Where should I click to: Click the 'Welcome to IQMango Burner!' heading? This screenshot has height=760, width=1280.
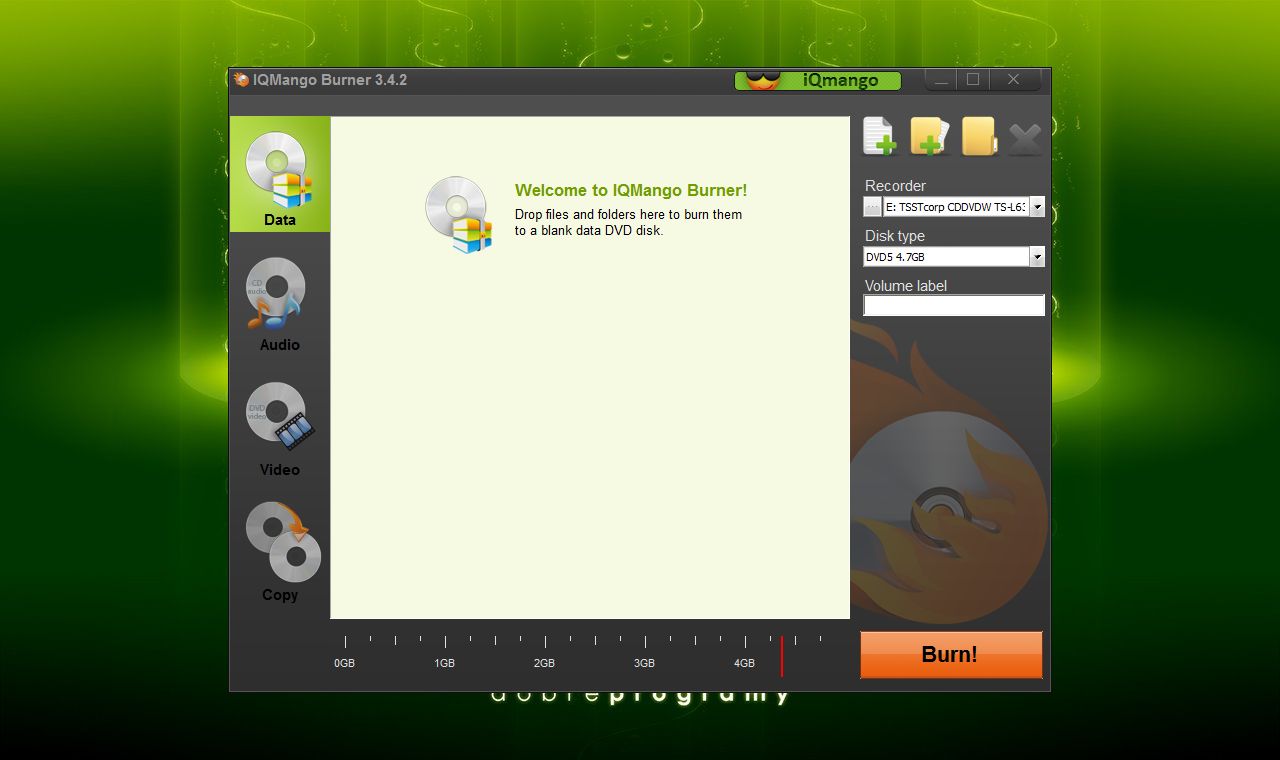tap(631, 190)
